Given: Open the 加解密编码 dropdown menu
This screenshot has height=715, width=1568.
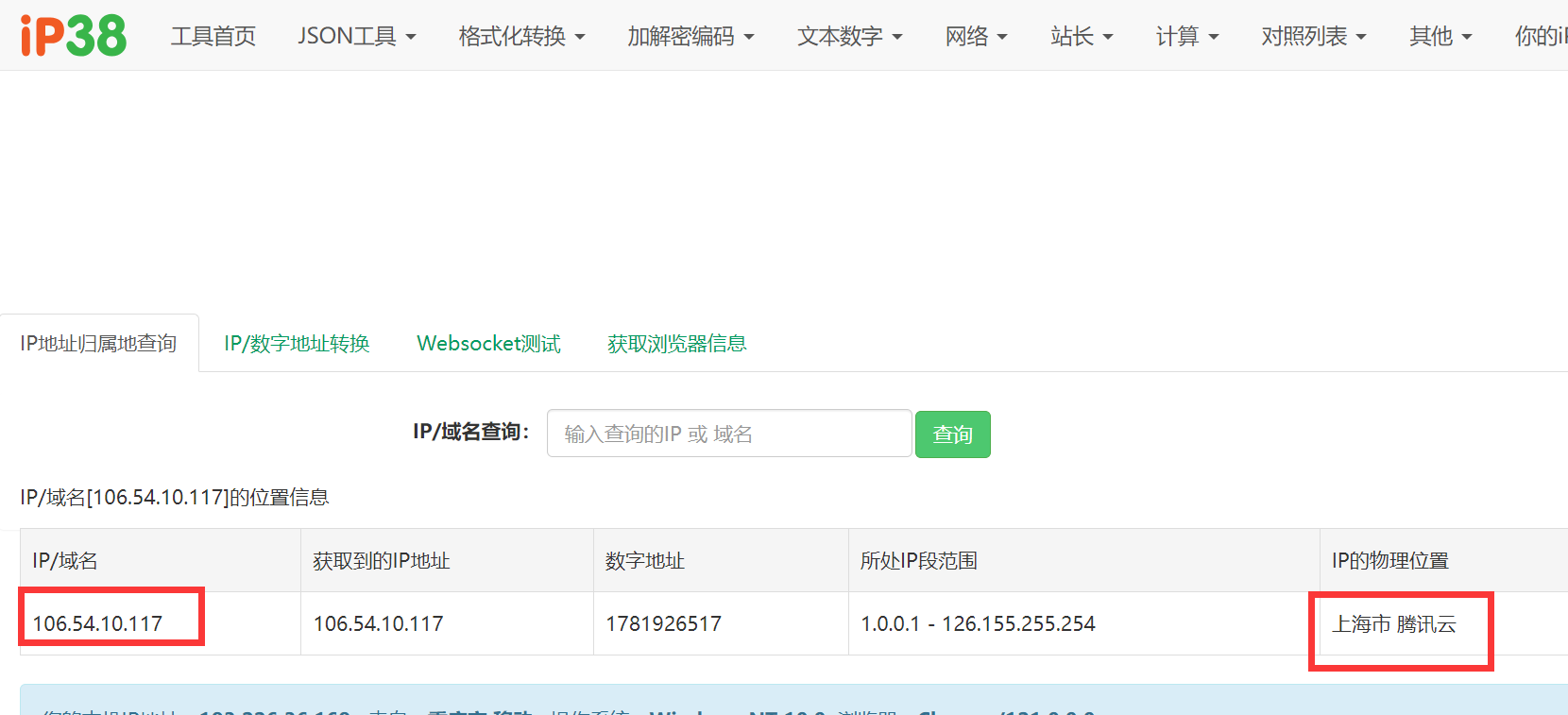Looking at the screenshot, I should tap(691, 36).
